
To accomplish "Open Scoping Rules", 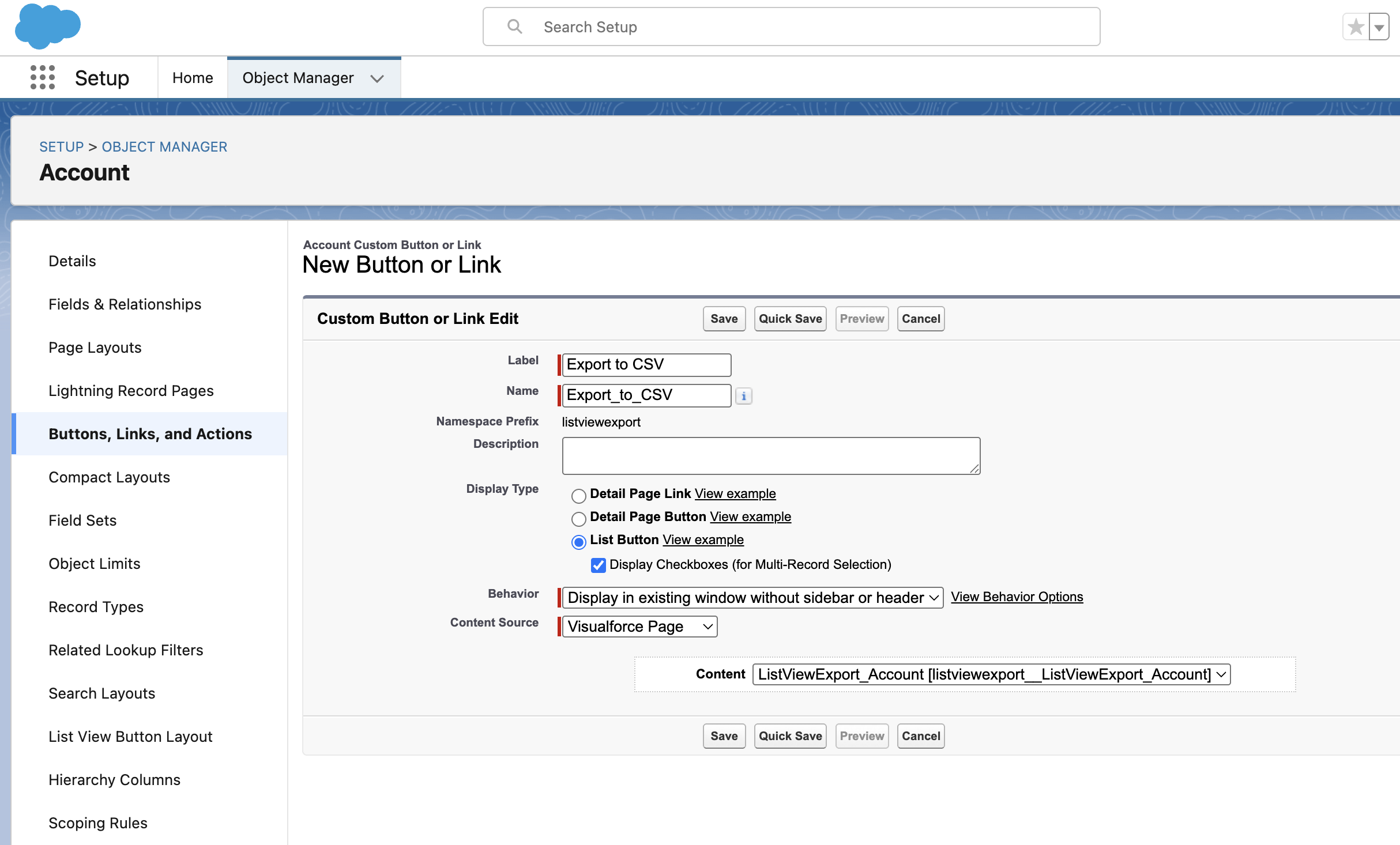I will (x=98, y=823).
